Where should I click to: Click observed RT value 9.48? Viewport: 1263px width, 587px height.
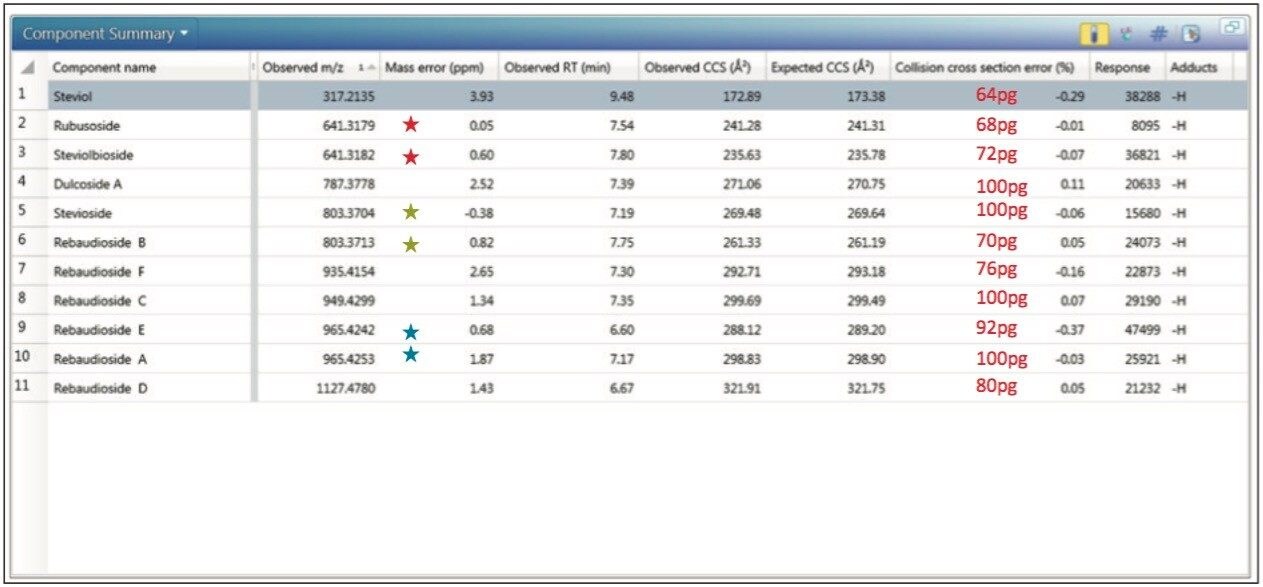[621, 98]
